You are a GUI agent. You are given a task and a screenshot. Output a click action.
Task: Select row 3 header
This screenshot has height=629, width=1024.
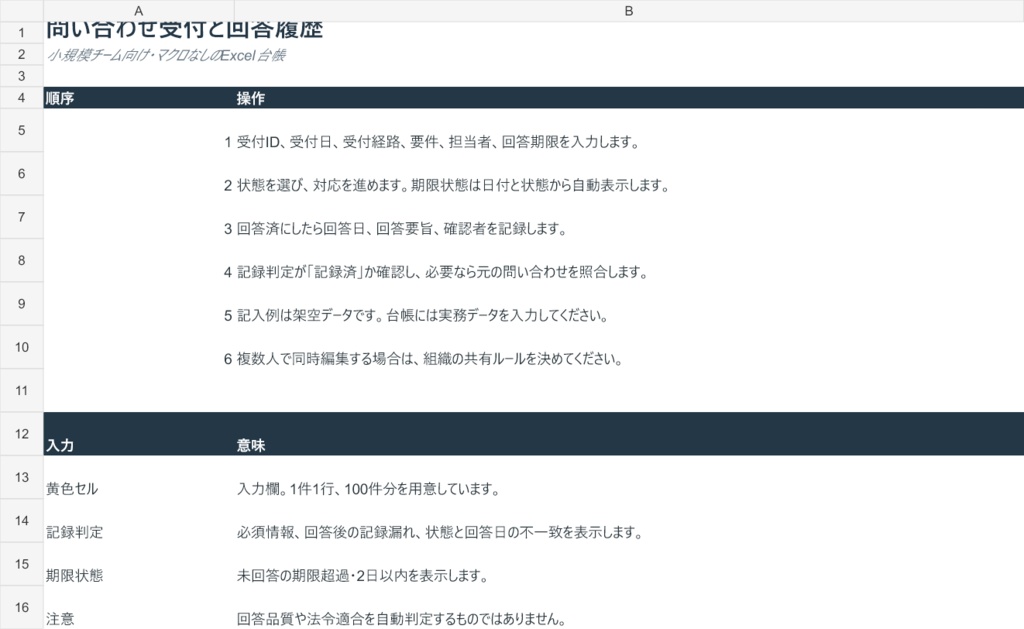click(x=22, y=76)
